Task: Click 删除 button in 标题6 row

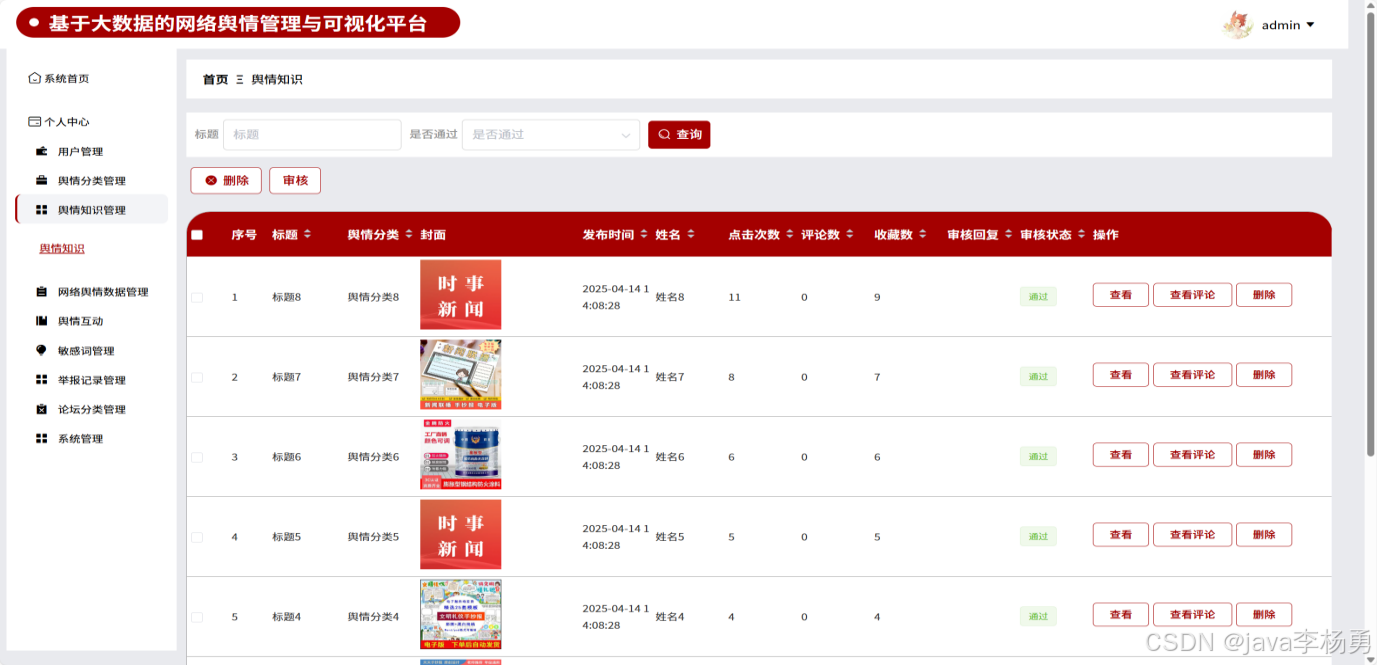Action: [1264, 455]
